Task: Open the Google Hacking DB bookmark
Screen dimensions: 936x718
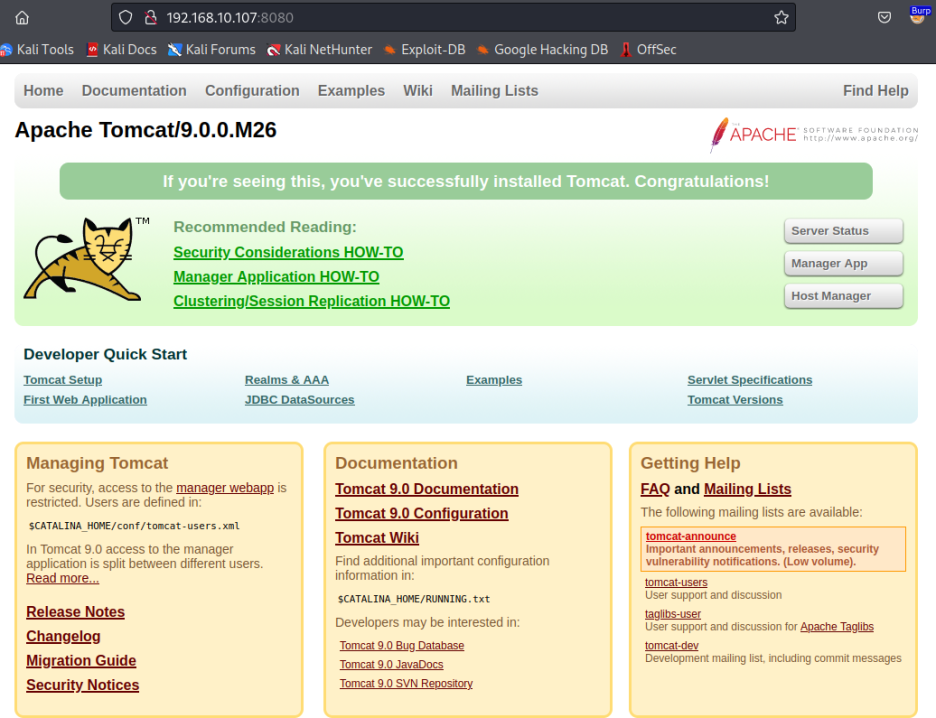Action: pos(543,50)
